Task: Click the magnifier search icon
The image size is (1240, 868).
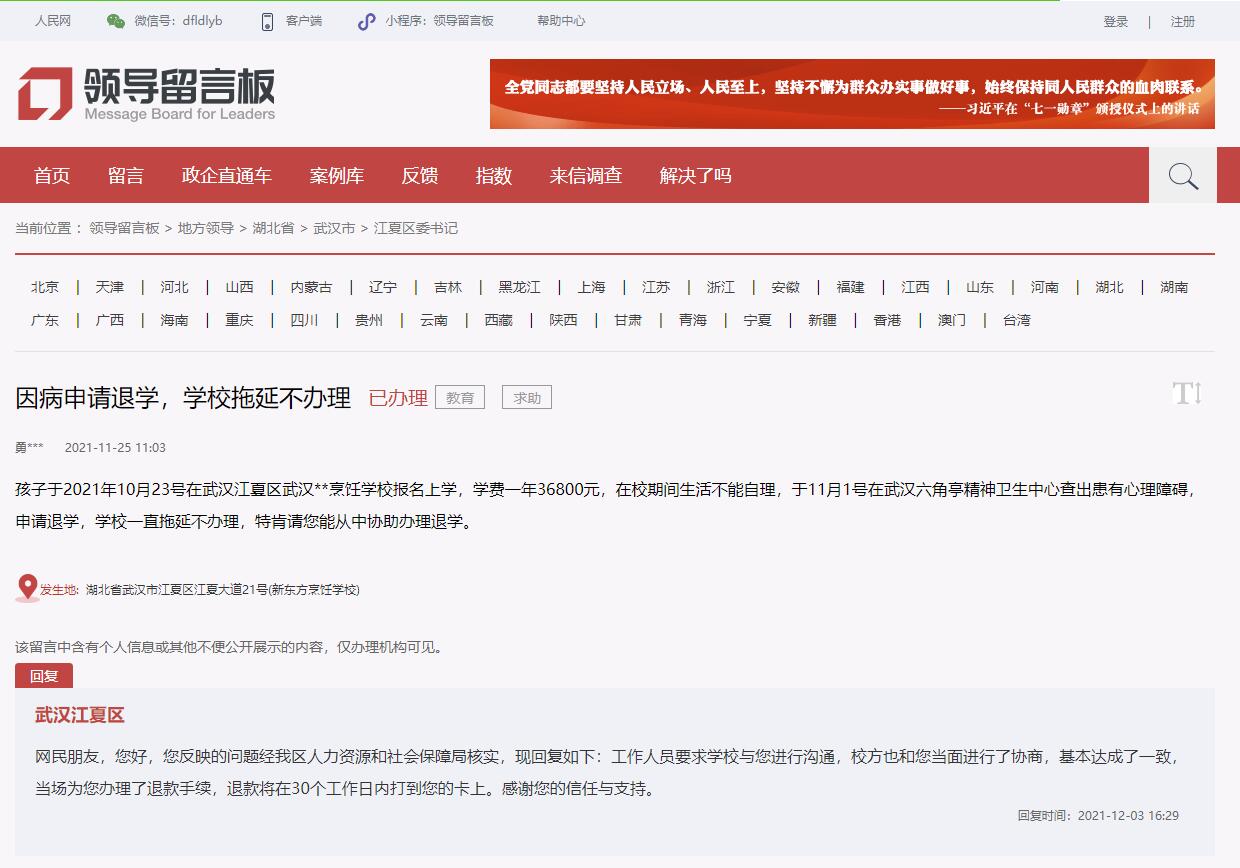Action: 1183,176
